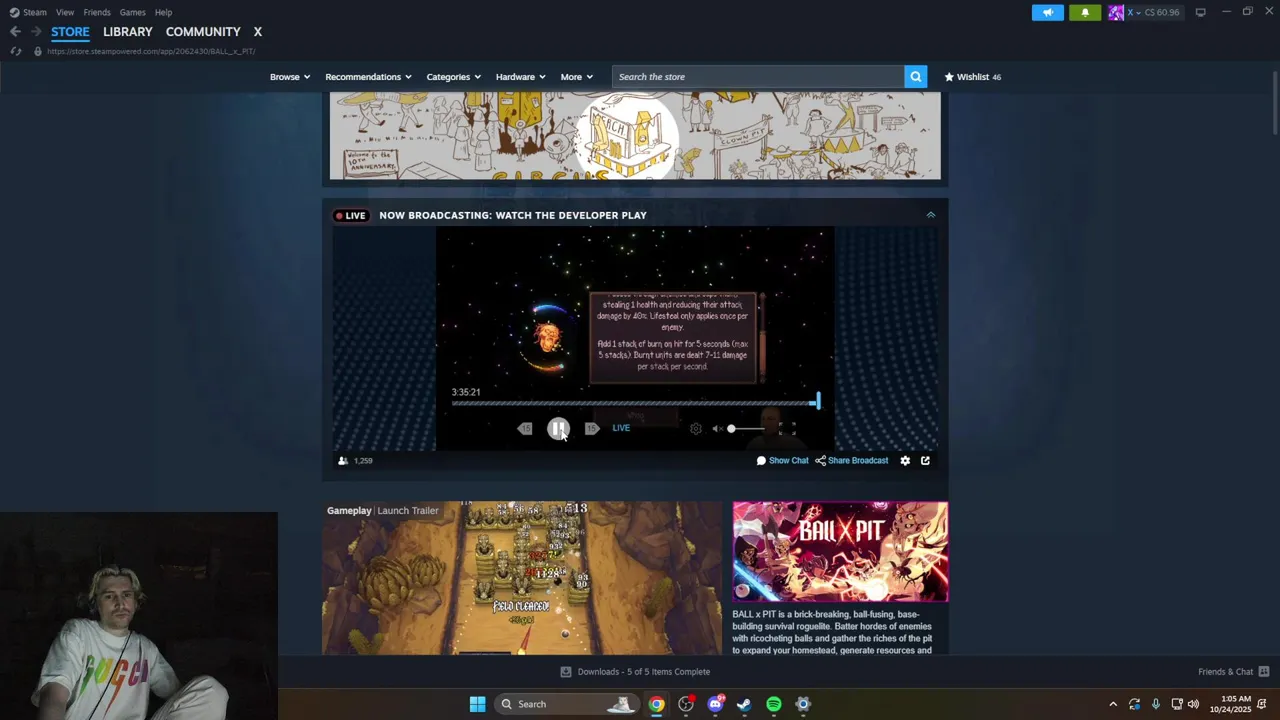
Task: Open the View menu
Action: pos(65,12)
